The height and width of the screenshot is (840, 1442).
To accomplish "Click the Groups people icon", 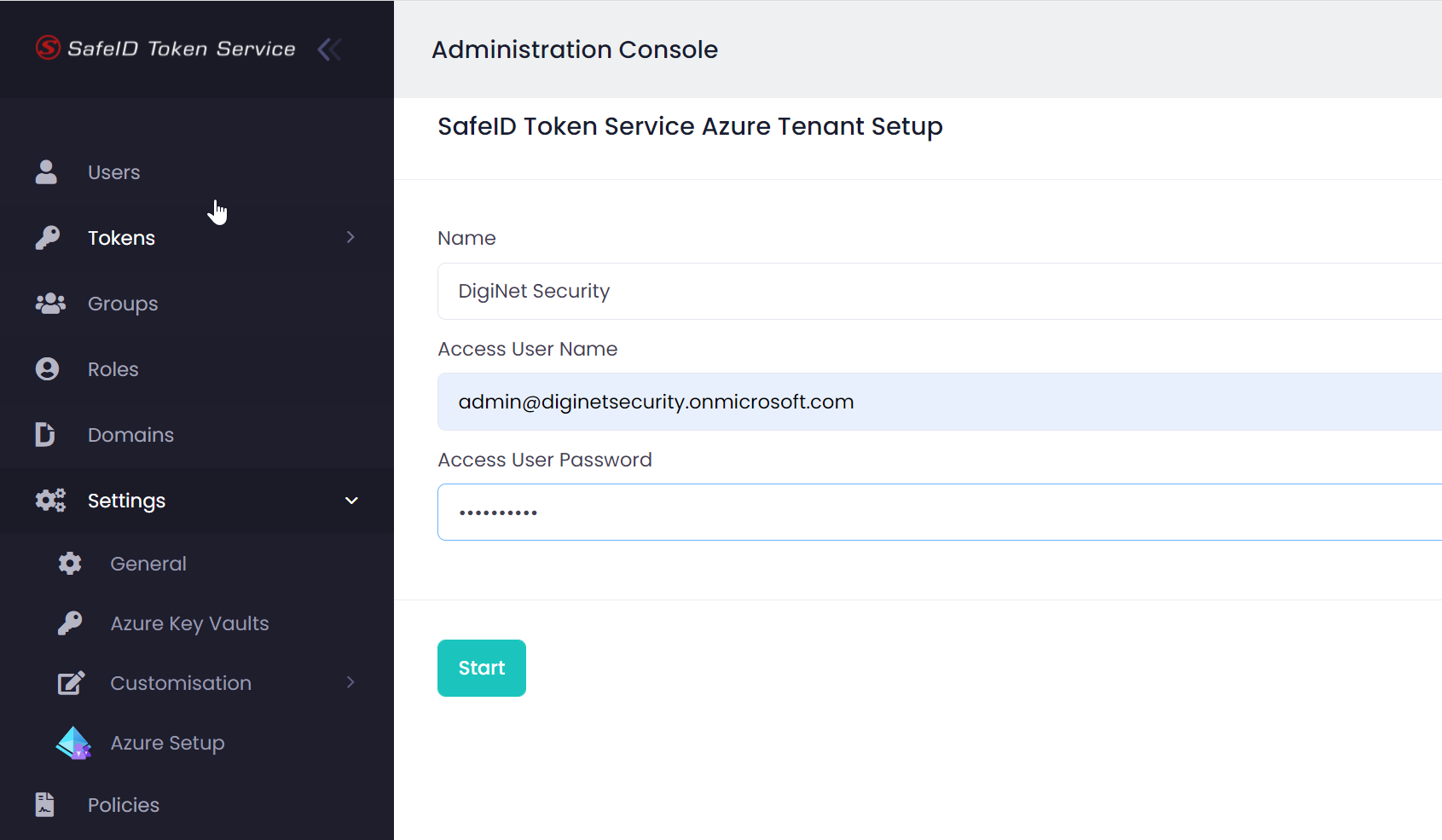I will tap(49, 304).
